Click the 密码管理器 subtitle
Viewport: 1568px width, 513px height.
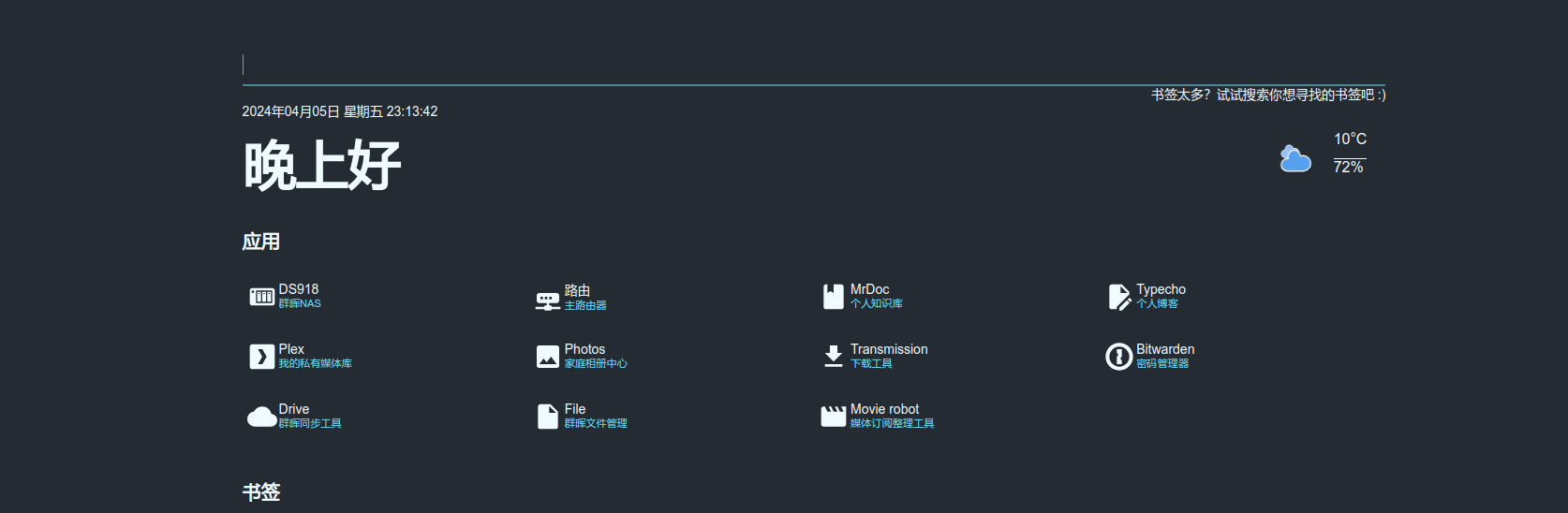pos(1162,363)
